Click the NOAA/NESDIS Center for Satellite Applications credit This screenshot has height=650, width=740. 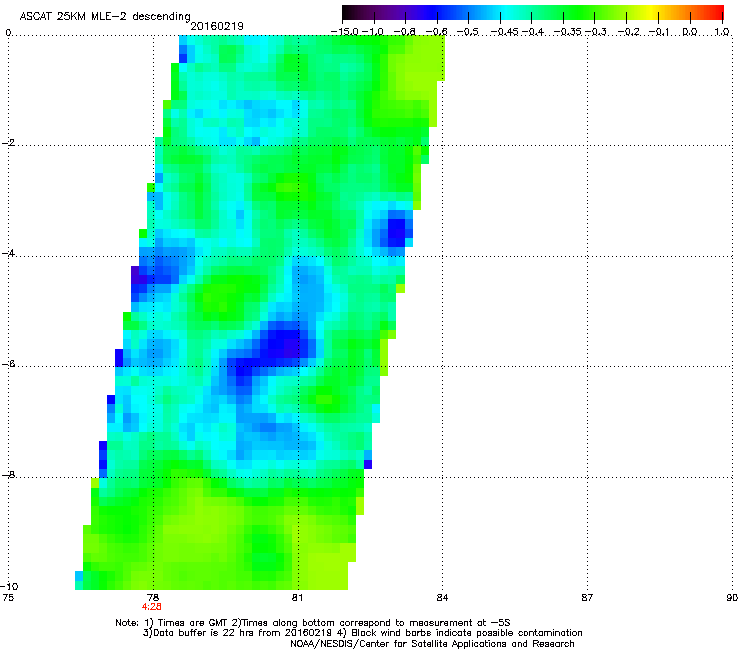(432, 644)
